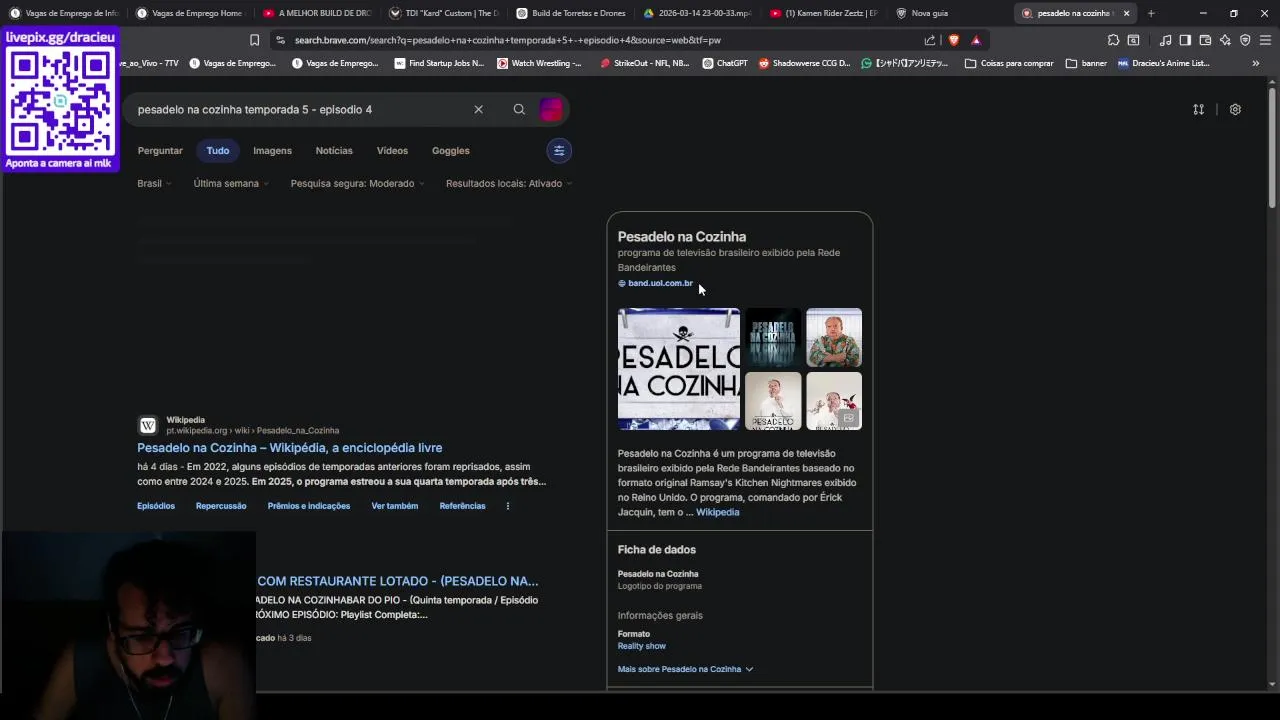Toggle the browser sidebar panel icon
Image resolution: width=1280 pixels, height=720 pixels.
pyautogui.click(x=1185, y=40)
